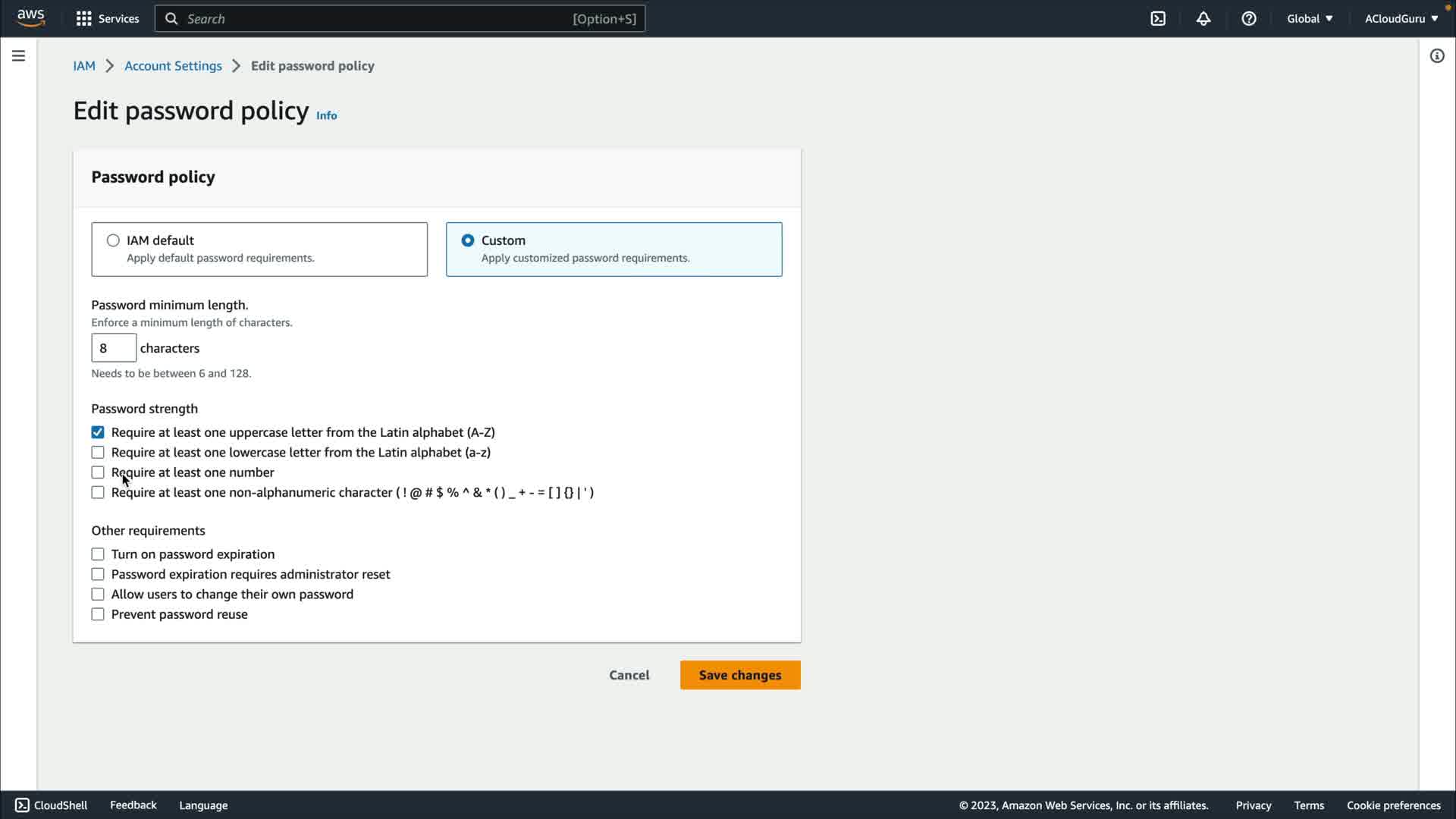Image resolution: width=1456 pixels, height=819 pixels.
Task: Check Prevent password reuse
Action: pyautogui.click(x=98, y=614)
